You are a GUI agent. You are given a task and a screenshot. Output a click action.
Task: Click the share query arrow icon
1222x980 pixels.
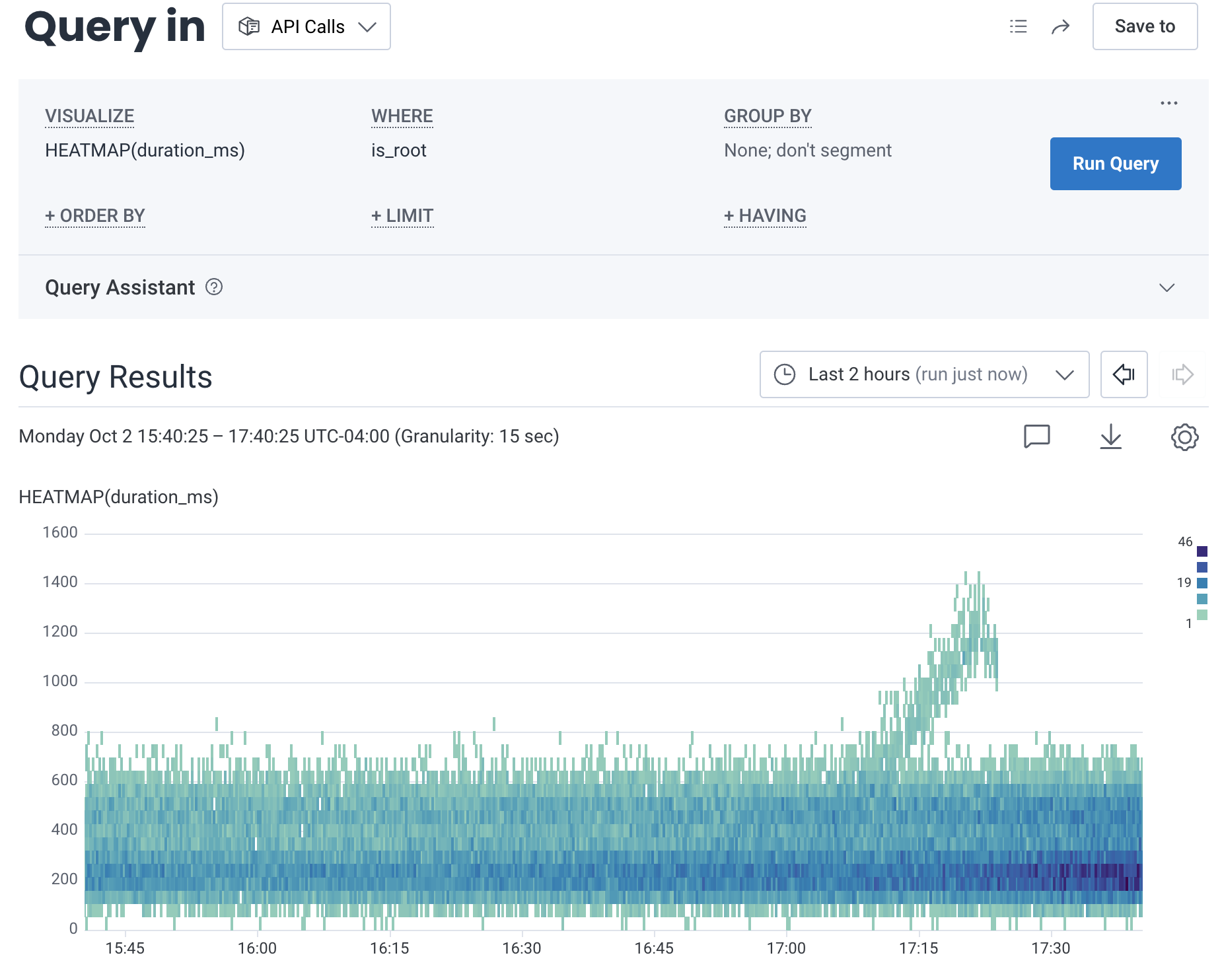(x=1061, y=26)
